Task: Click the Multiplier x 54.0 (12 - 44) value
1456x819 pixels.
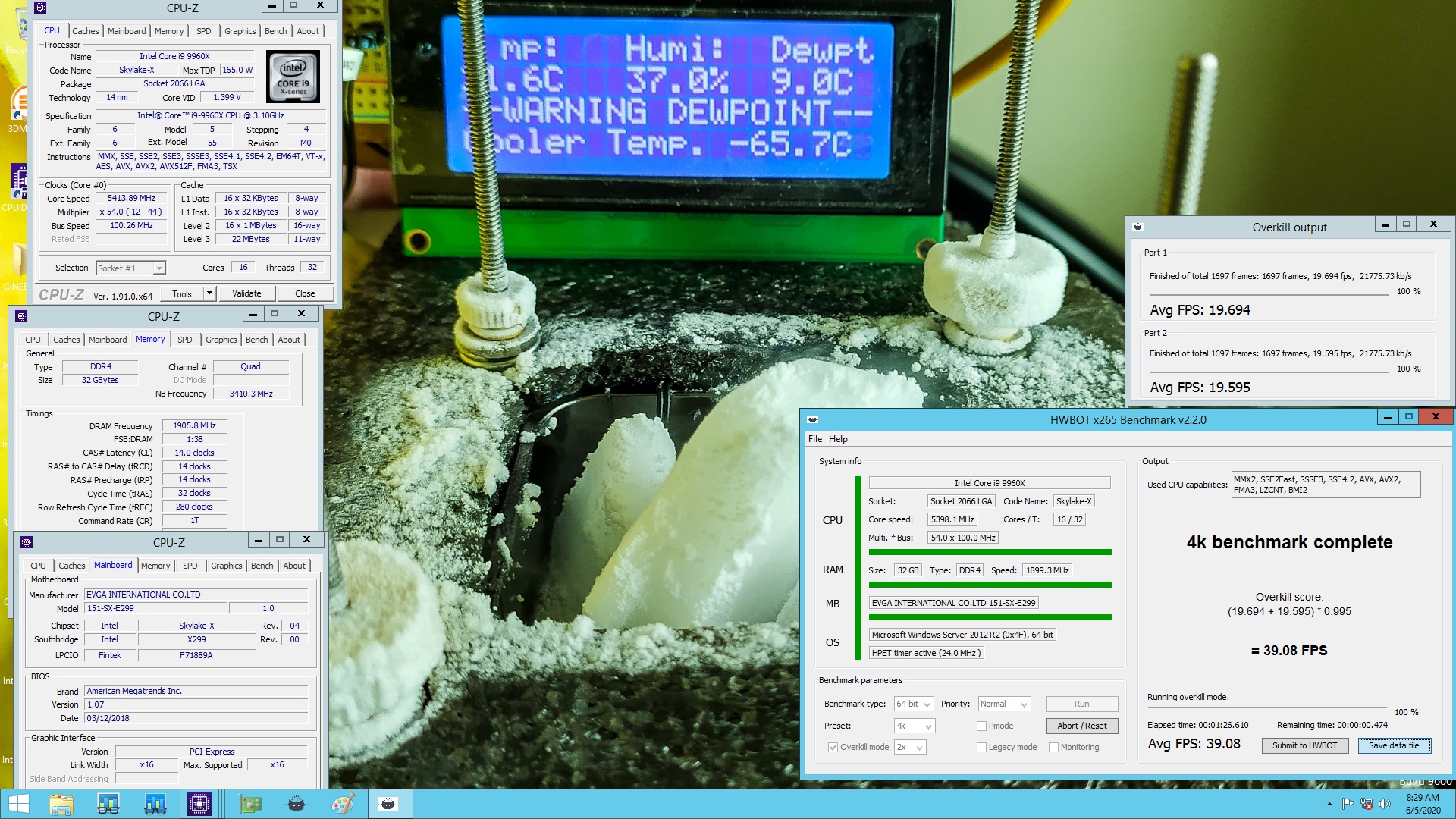Action: (x=131, y=212)
